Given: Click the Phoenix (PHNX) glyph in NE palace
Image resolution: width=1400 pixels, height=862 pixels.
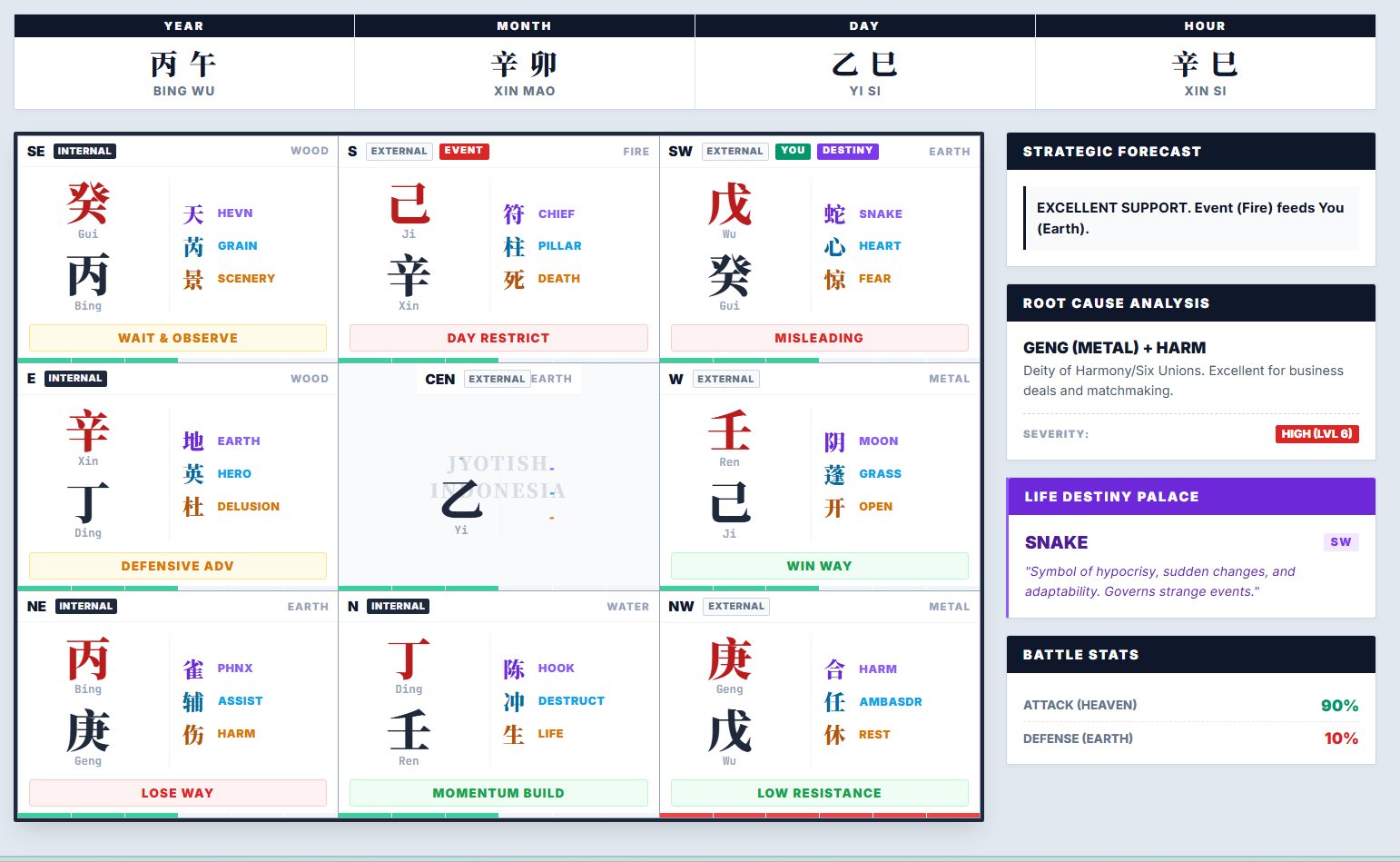Looking at the screenshot, I should coord(193,669).
